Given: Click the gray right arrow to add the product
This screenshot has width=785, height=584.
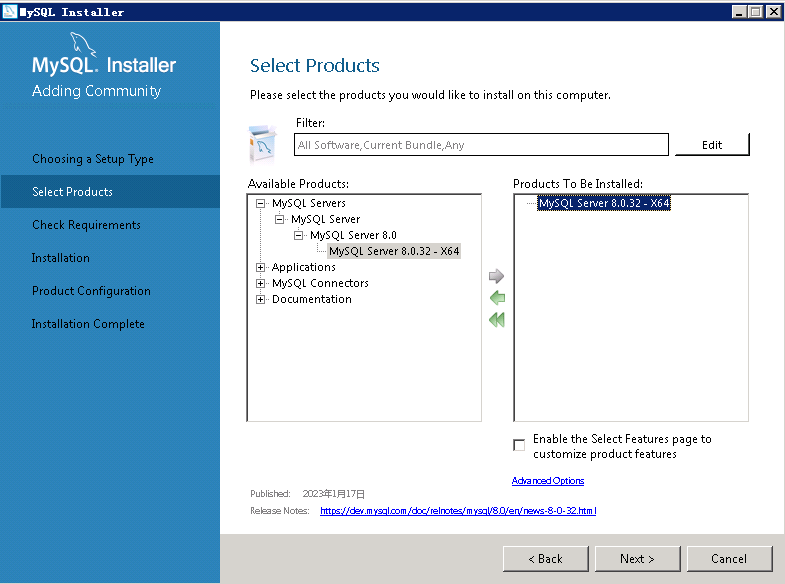Looking at the screenshot, I should tap(496, 276).
